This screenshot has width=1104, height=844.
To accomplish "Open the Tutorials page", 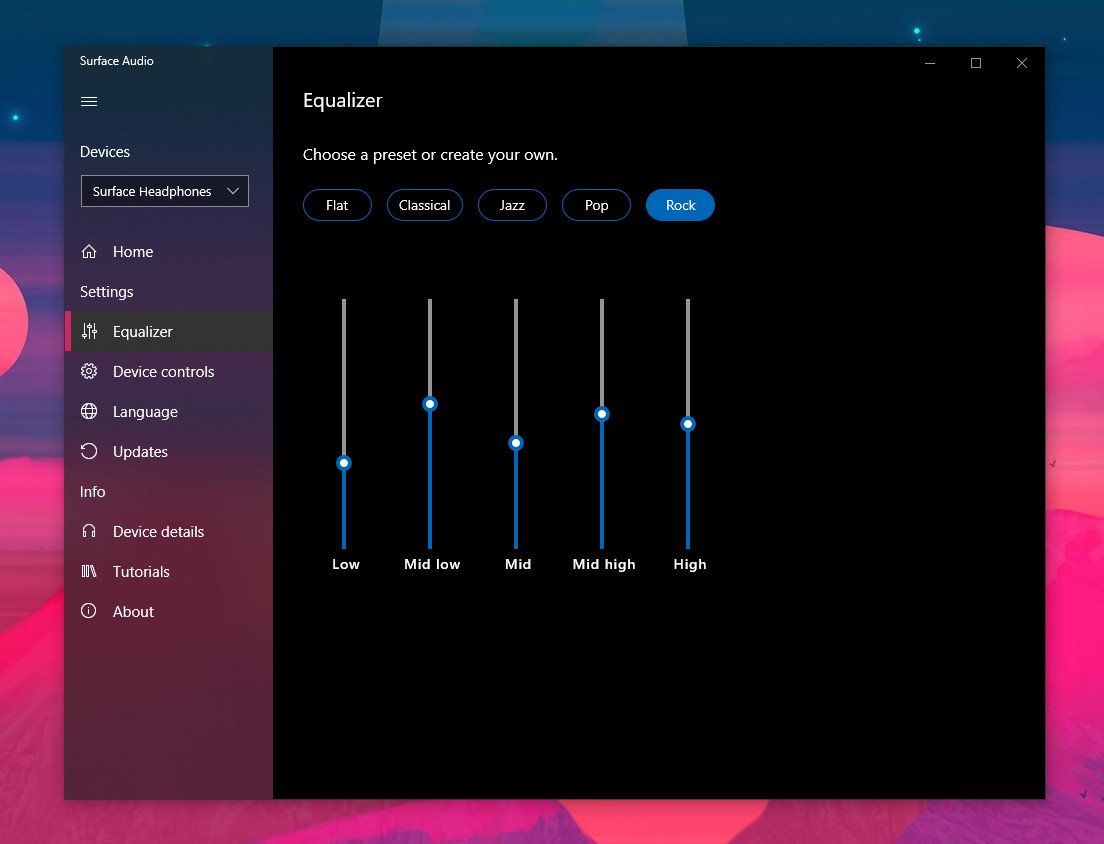I will pos(169,571).
